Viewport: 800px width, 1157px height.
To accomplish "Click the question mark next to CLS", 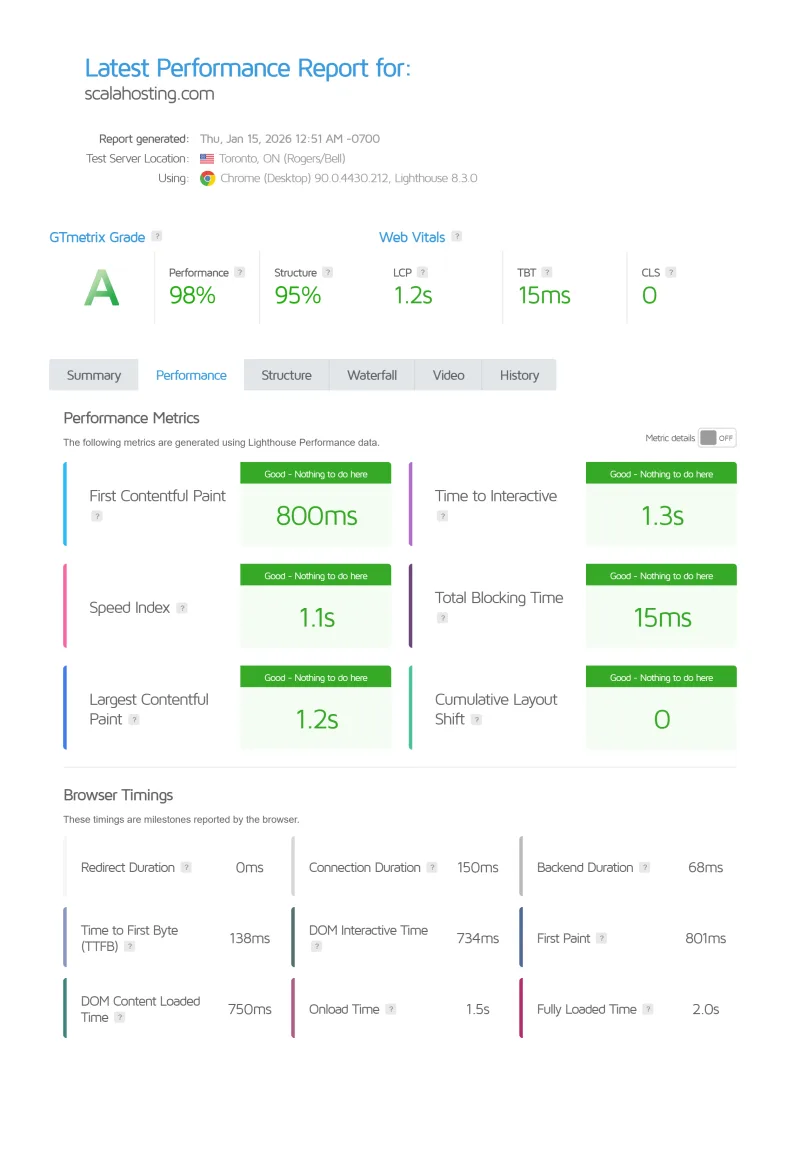I will tap(671, 272).
